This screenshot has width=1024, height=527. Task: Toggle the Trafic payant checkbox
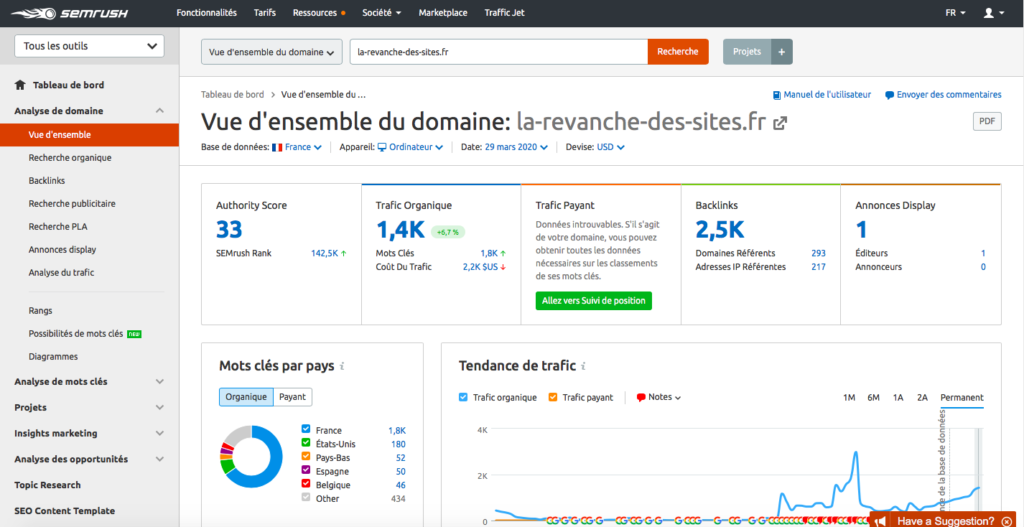point(552,397)
